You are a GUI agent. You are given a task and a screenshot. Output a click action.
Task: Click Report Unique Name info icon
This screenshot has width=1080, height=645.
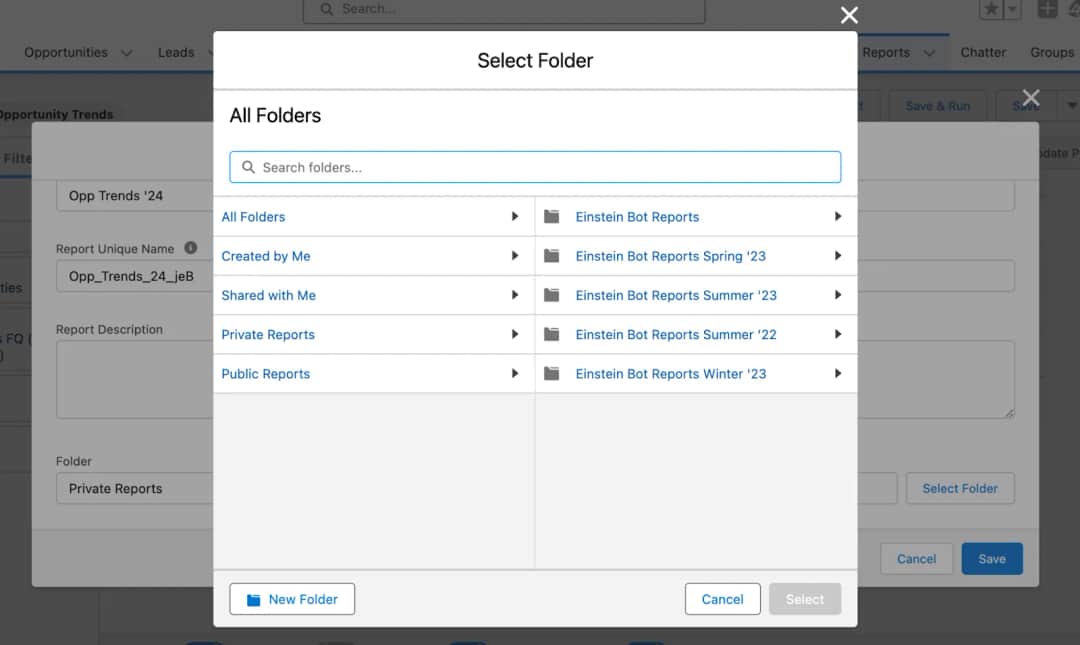[x=191, y=248]
